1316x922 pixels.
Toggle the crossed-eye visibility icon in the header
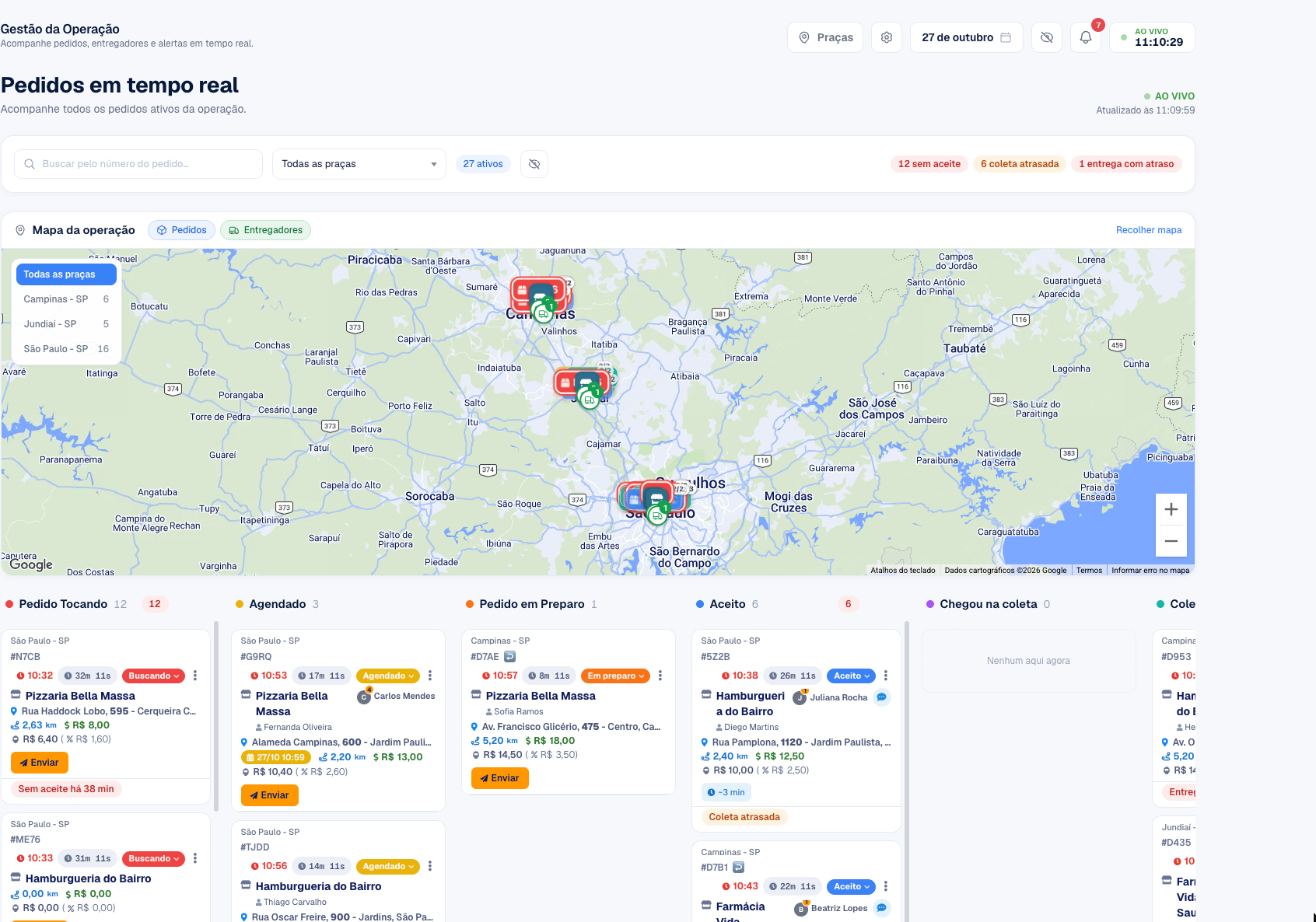coord(1047,37)
